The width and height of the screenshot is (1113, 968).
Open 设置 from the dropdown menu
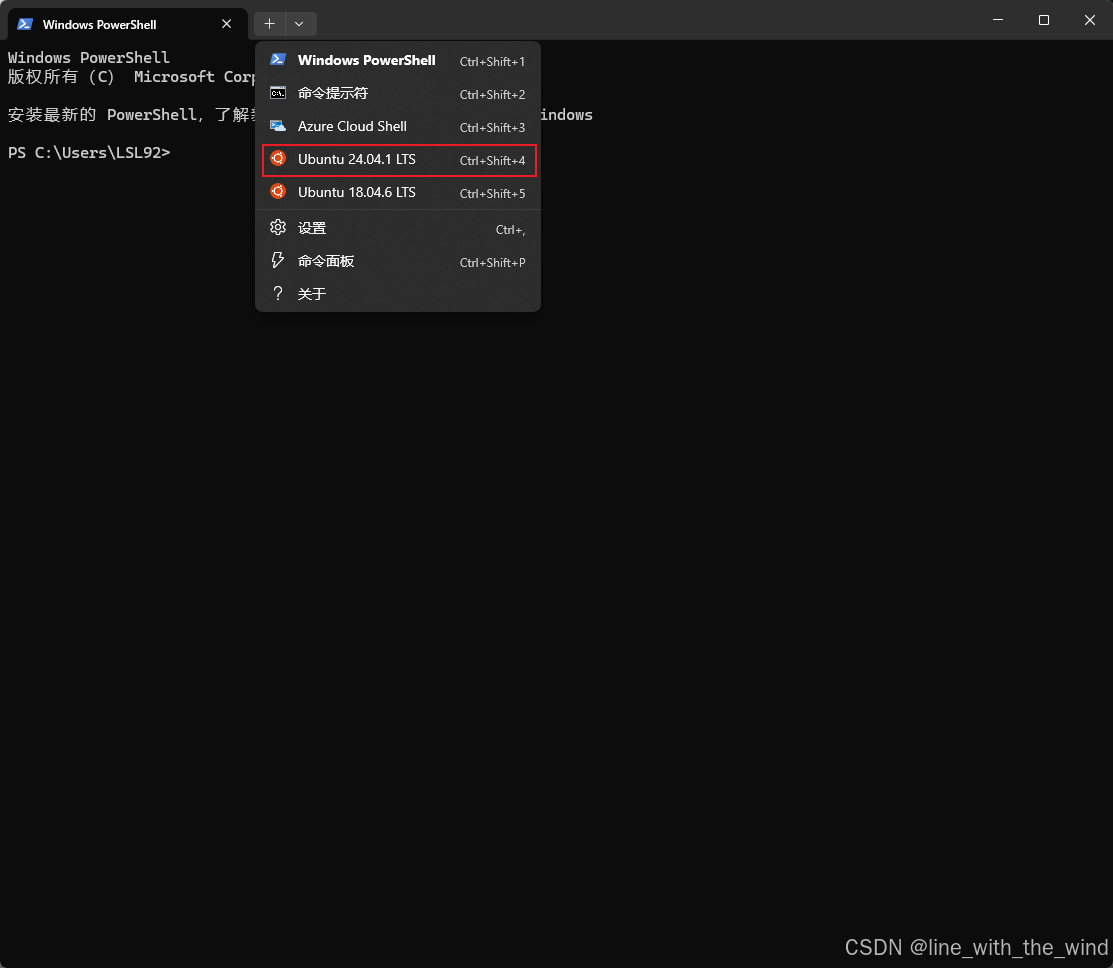pyautogui.click(x=398, y=228)
